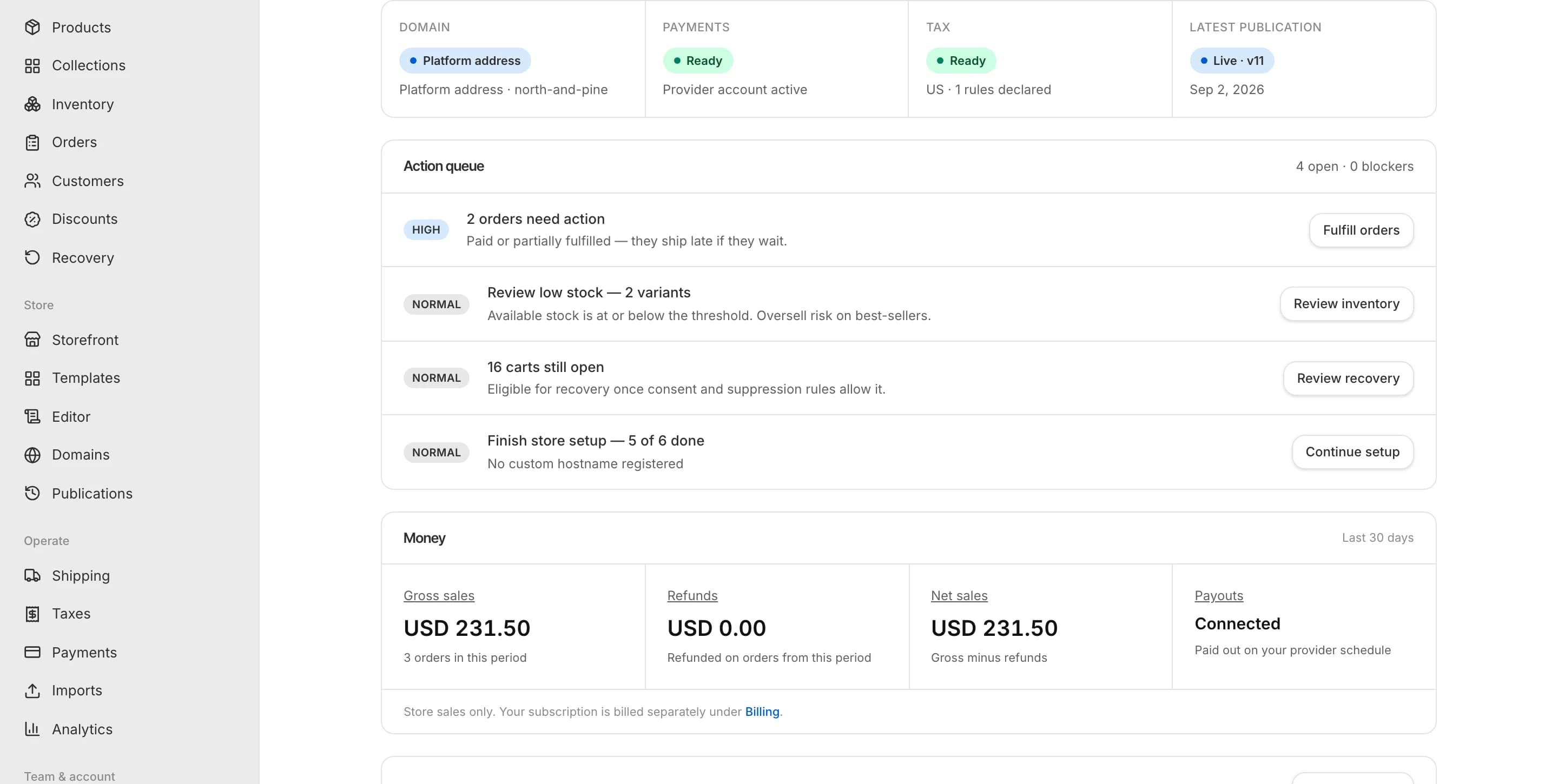This screenshot has height=784, width=1558.
Task: Click the Payments card icon
Action: tap(32, 652)
